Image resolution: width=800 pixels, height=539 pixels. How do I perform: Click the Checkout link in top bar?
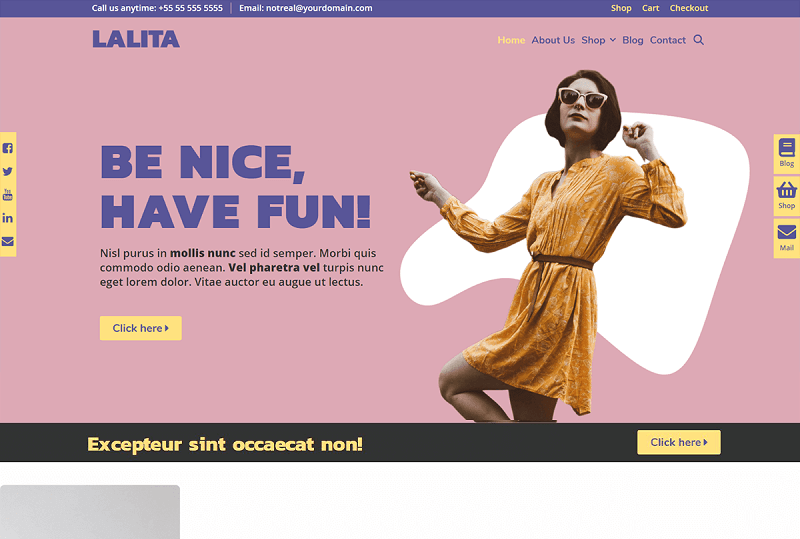(689, 8)
